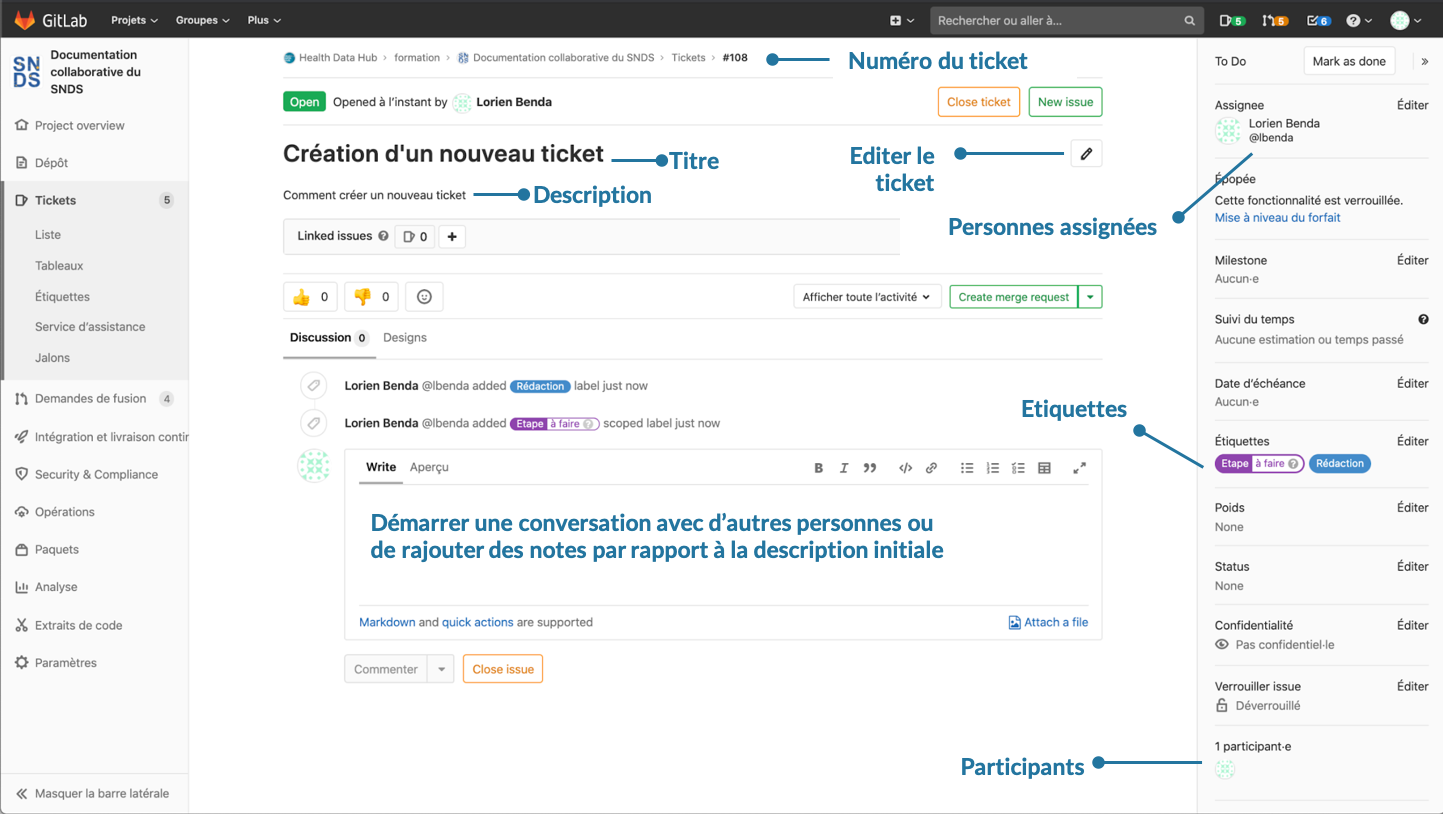The width and height of the screenshot is (1443, 814).
Task: Insert a task list checkbox in the editor
Action: pos(1018,468)
